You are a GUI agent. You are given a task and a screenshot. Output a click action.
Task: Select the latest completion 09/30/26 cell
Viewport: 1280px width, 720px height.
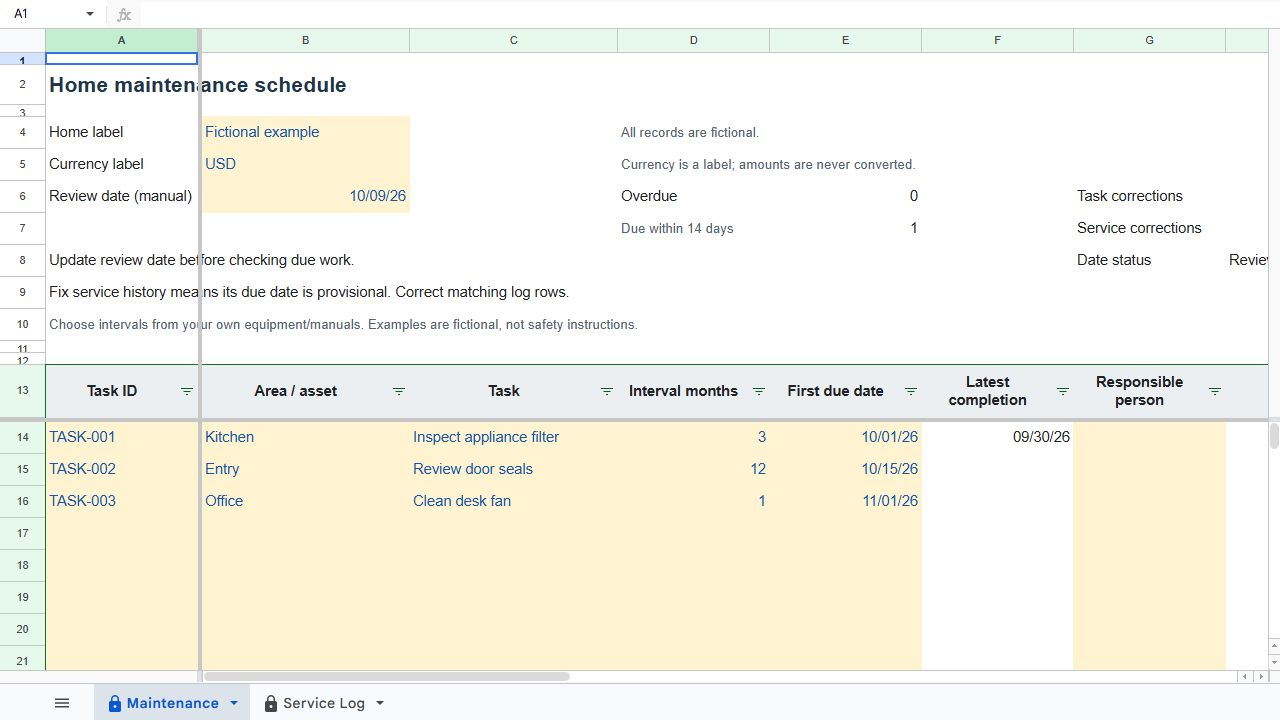point(997,437)
